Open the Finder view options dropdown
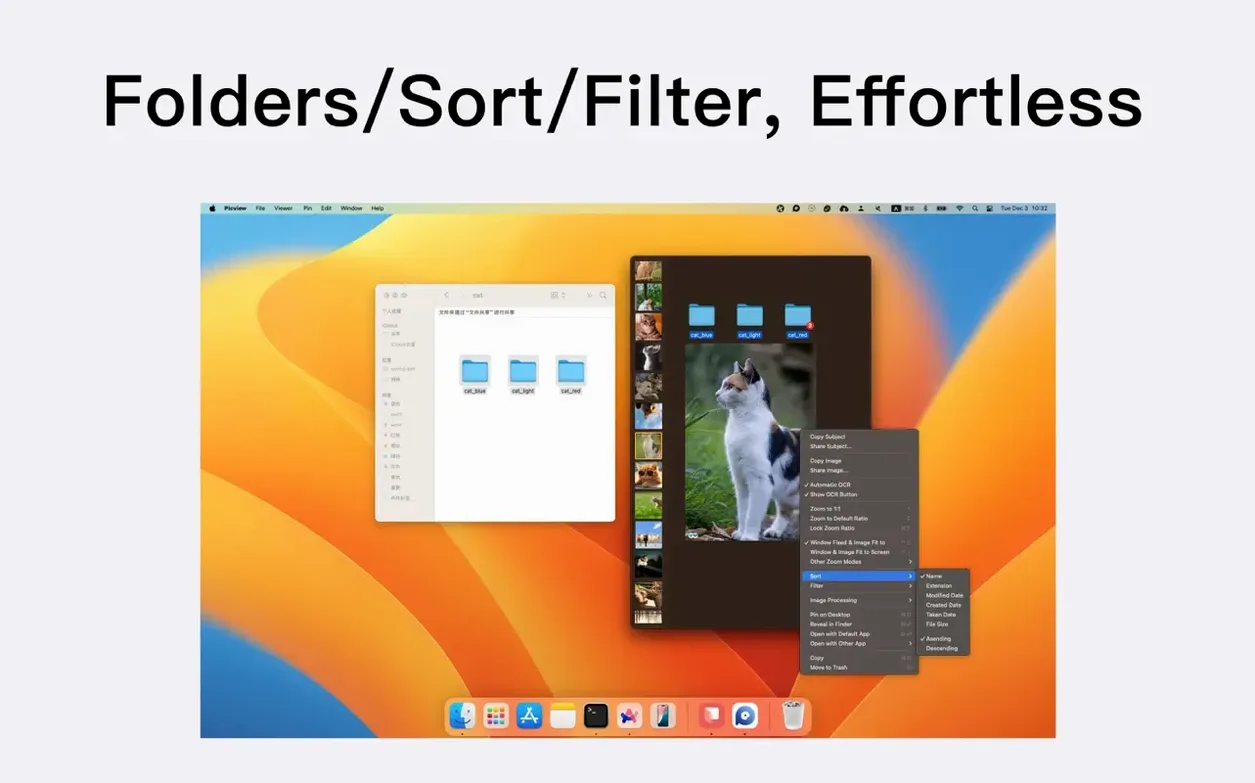 coord(558,296)
